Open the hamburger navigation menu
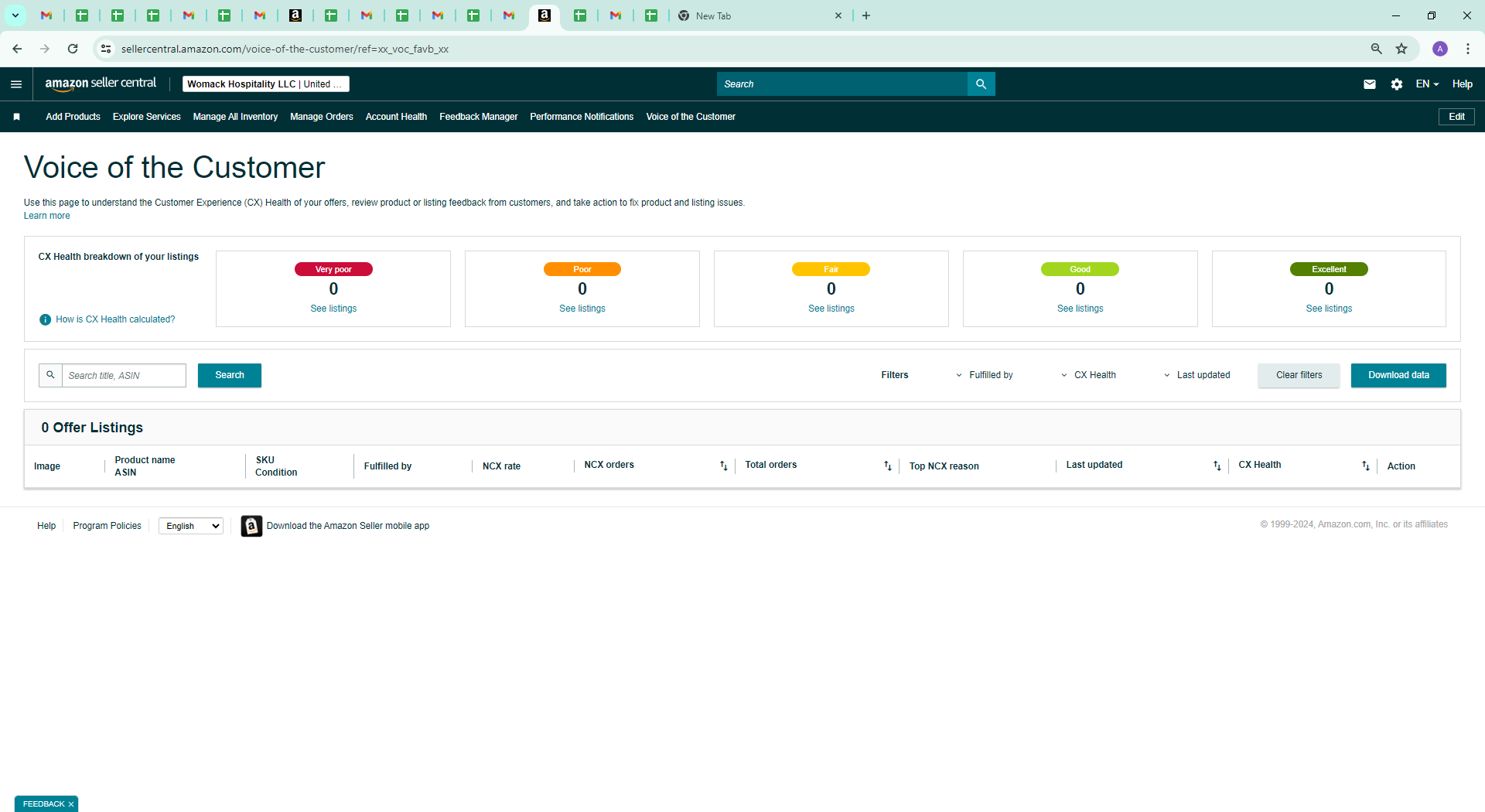This screenshot has width=1485, height=812. 16,84
